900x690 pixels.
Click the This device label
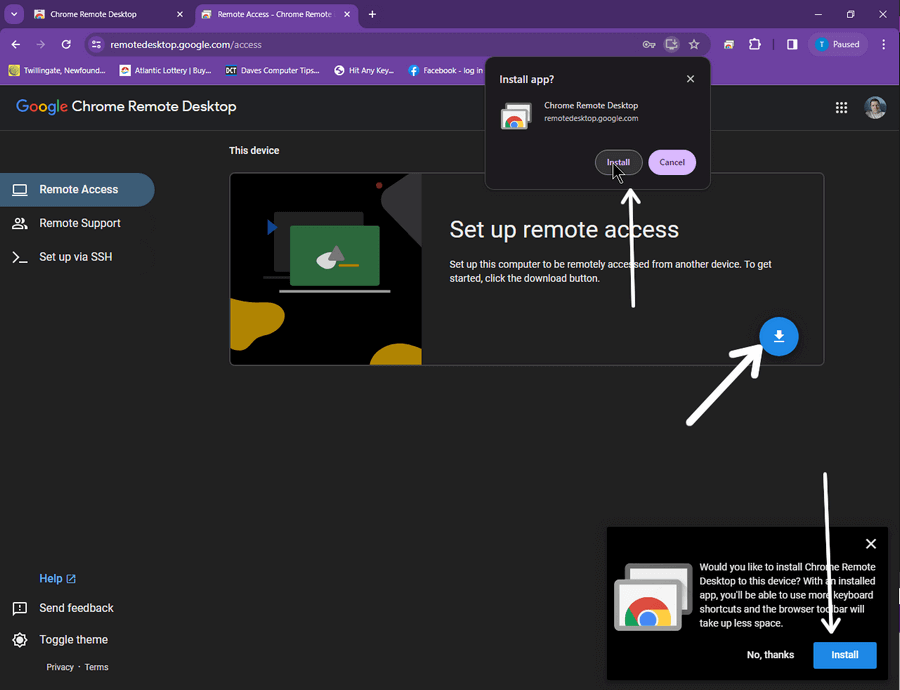pyautogui.click(x=254, y=150)
